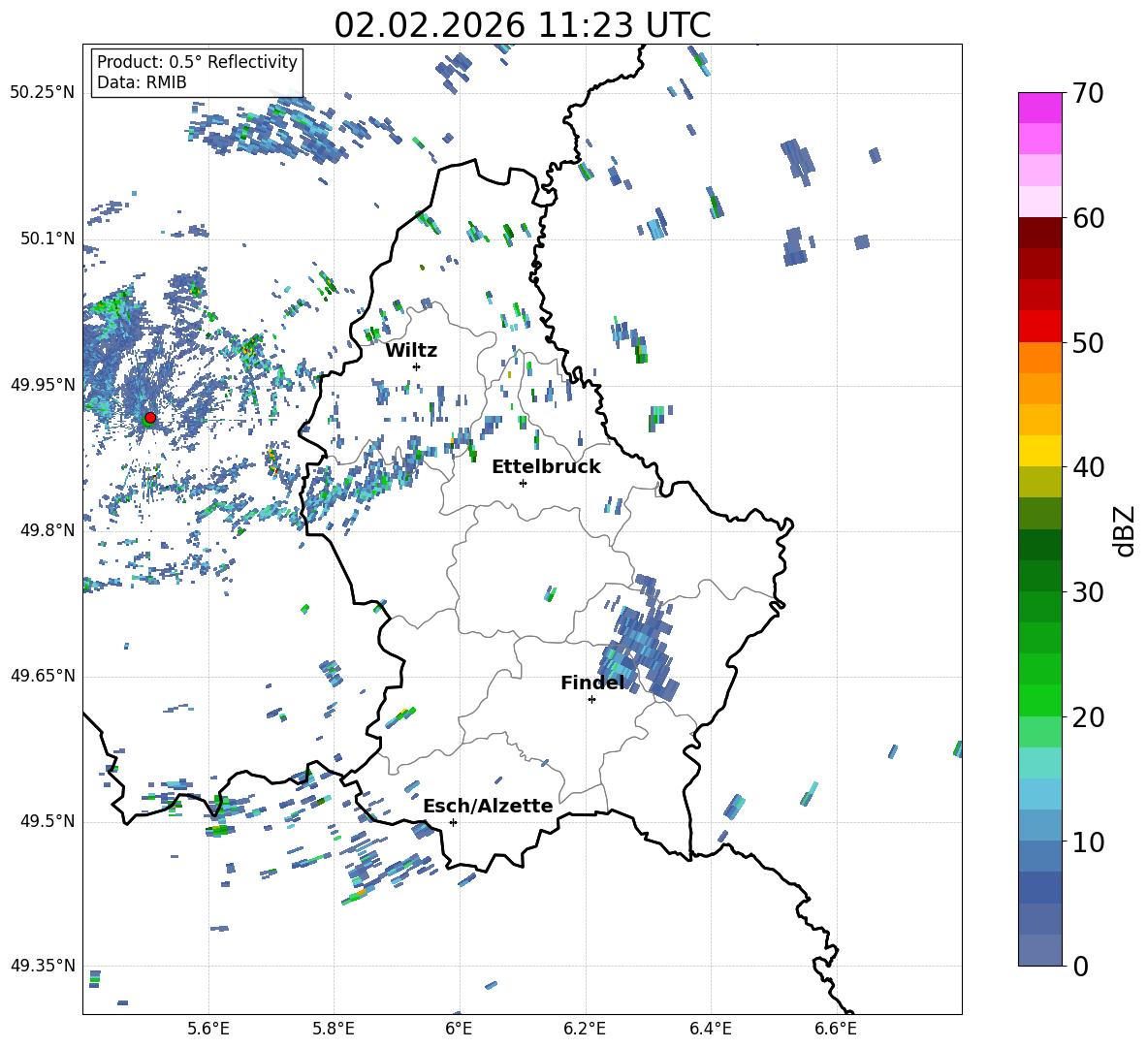Click the red radar site marker
The height and width of the screenshot is (1048, 1148).
149,418
